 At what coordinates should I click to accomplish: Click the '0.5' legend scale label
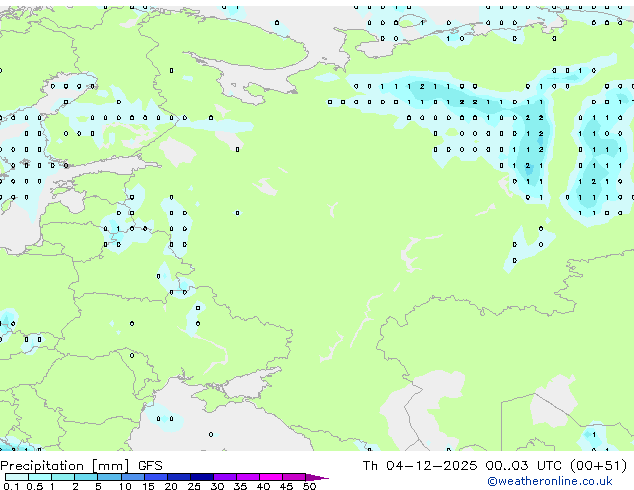click(35, 486)
